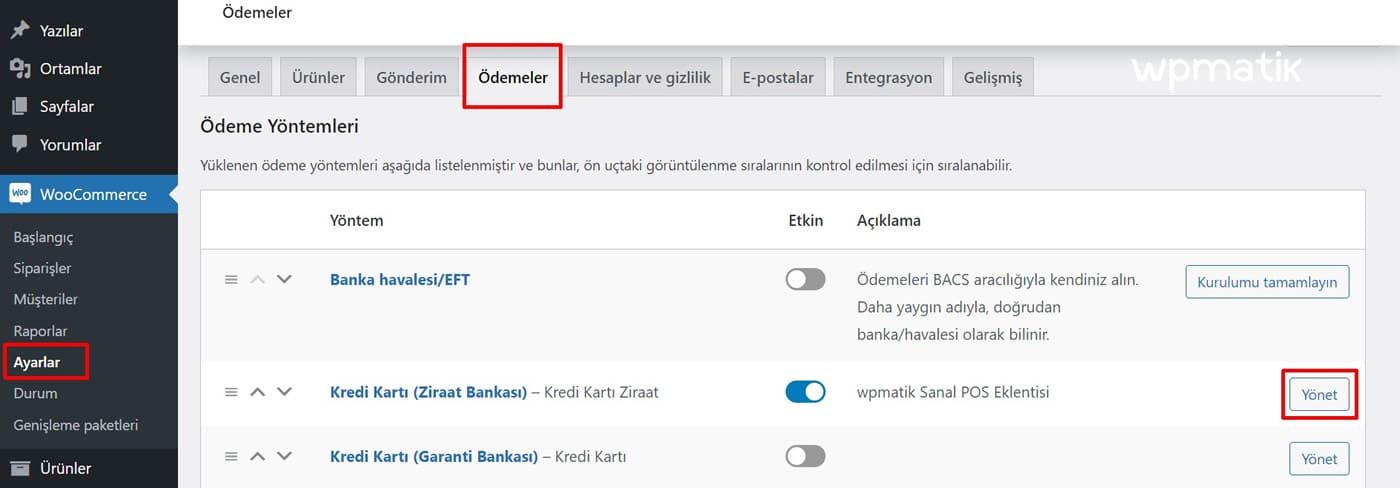Click the drag handle of Kredi Kartı (Ziraat Bankası)
Screen dimensions: 1400x488
pyautogui.click(x=231, y=393)
